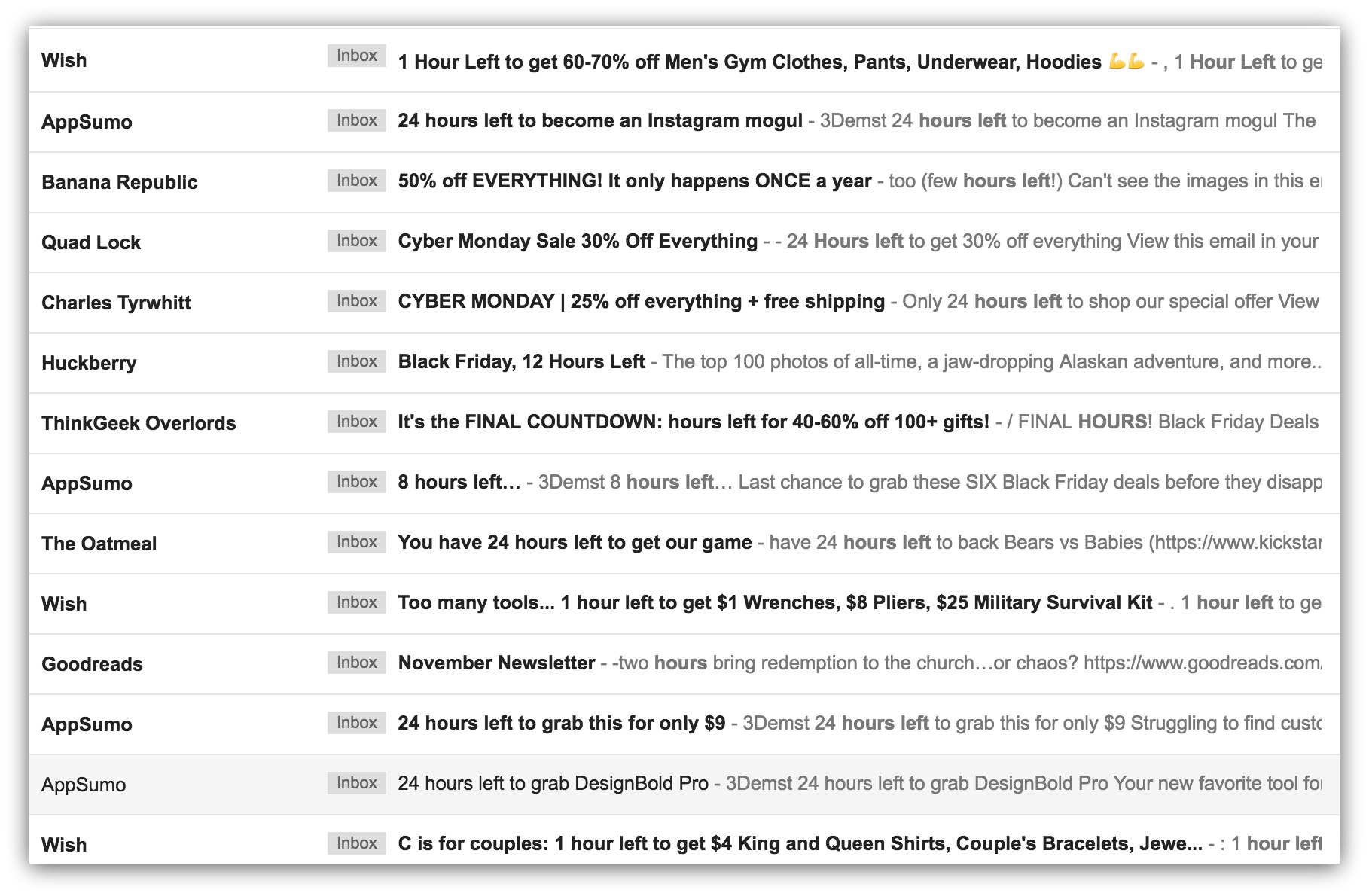
Task: Open Wish Too many tools email
Action: pyautogui.click(x=684, y=604)
